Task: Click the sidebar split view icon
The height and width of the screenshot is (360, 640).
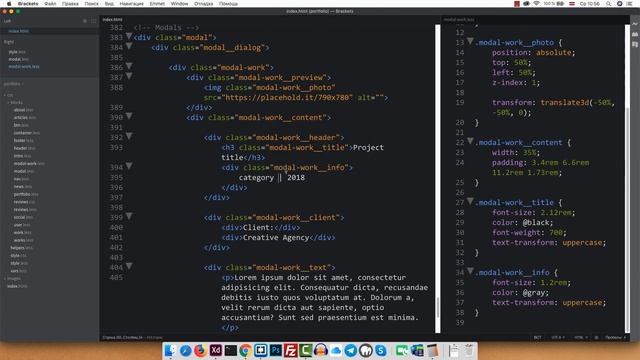Action: point(93,21)
